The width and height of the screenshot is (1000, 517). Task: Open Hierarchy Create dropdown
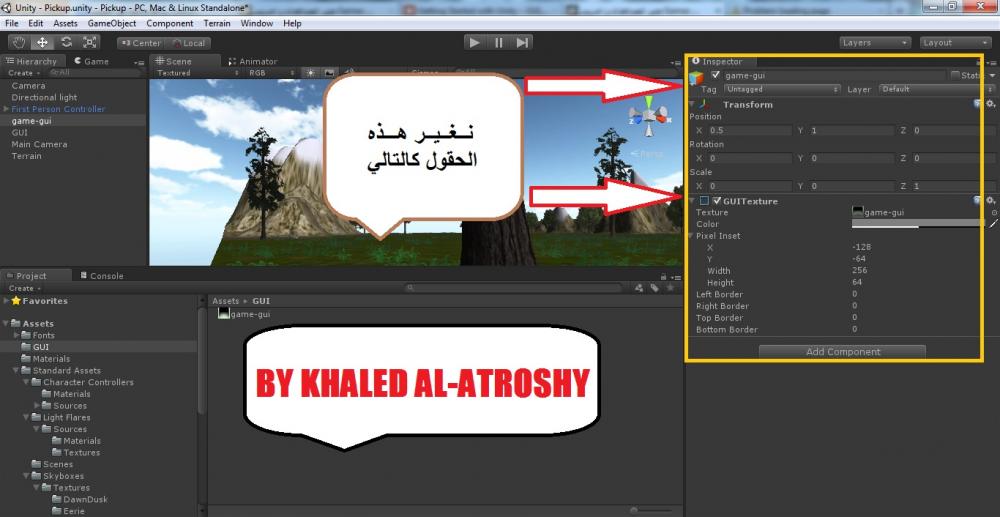point(23,73)
